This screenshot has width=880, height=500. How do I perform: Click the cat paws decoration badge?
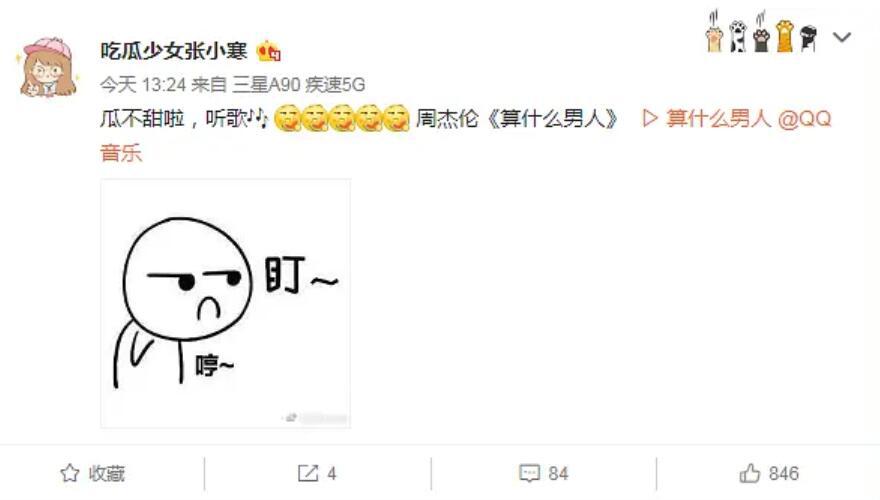coord(761,31)
